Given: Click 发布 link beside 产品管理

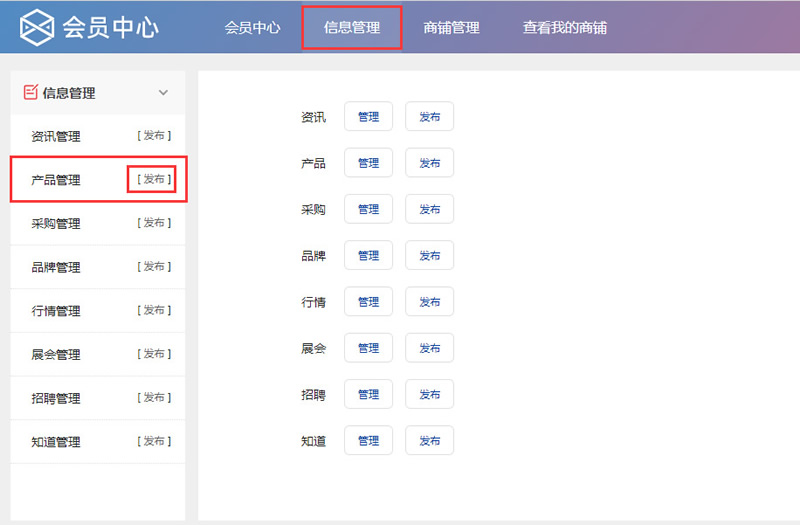Looking at the screenshot, I should pos(153,180).
